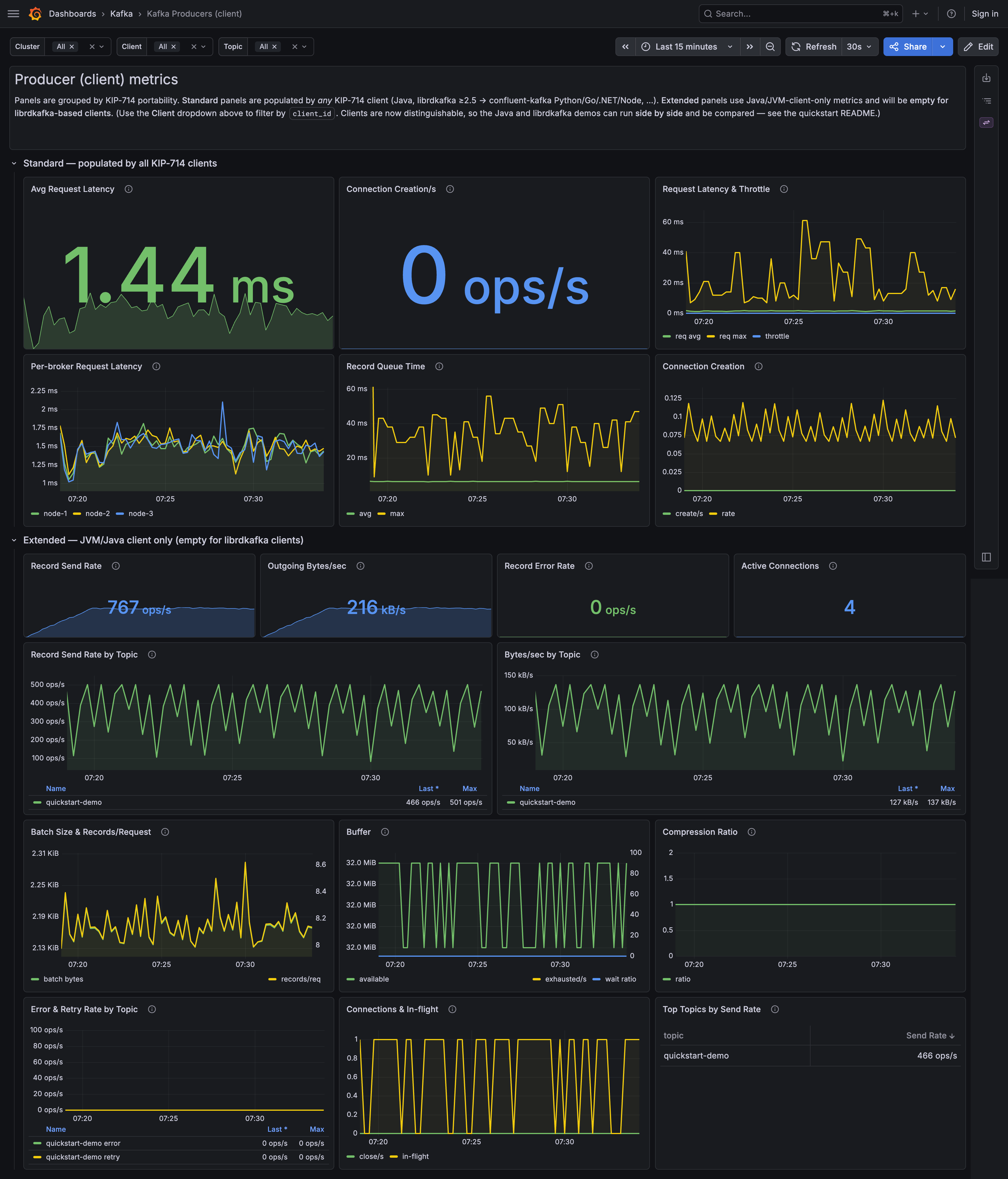Click the zoom out time range icon
The height and width of the screenshot is (1179, 1008).
point(770,47)
